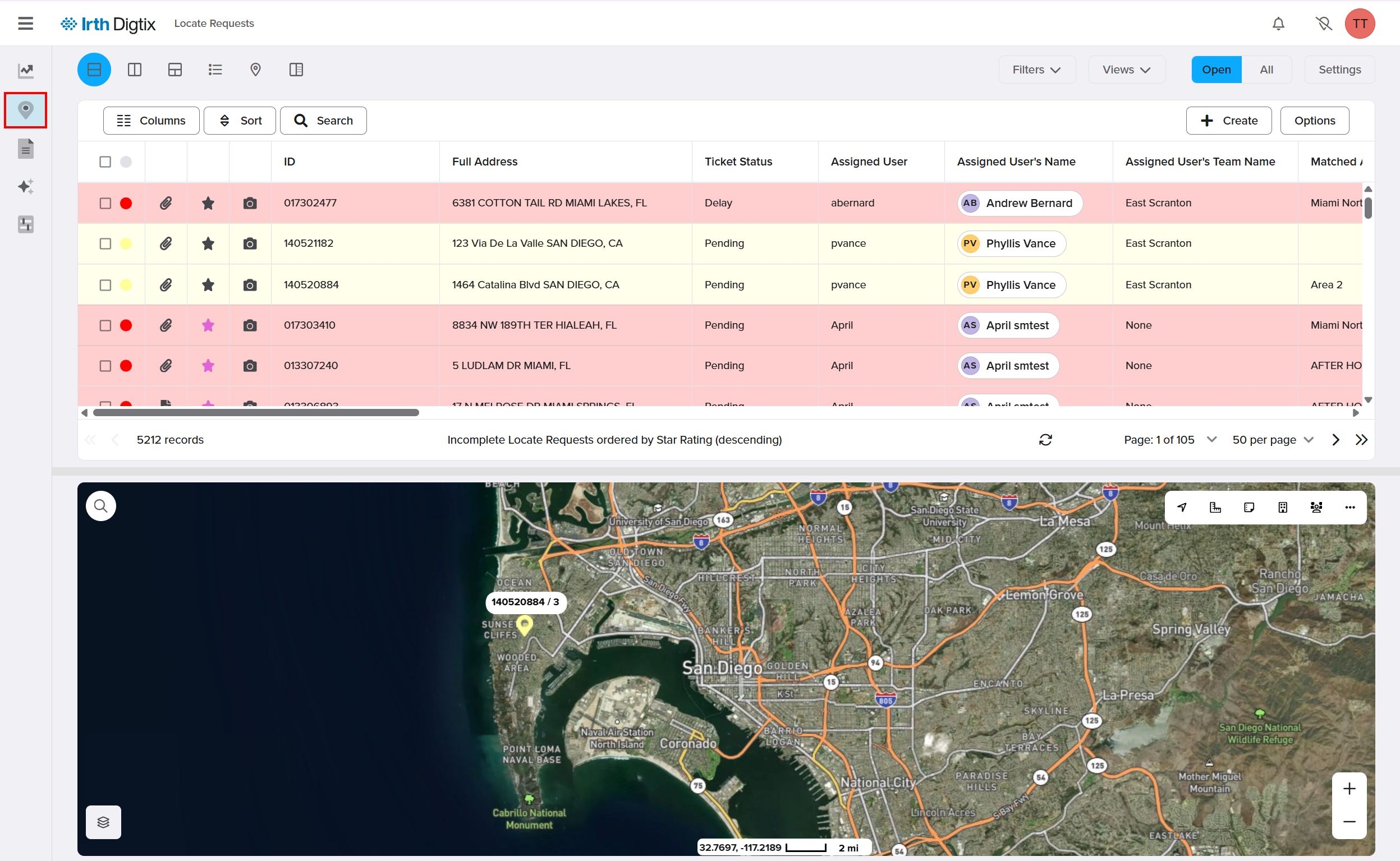Select the Open tab

point(1215,70)
